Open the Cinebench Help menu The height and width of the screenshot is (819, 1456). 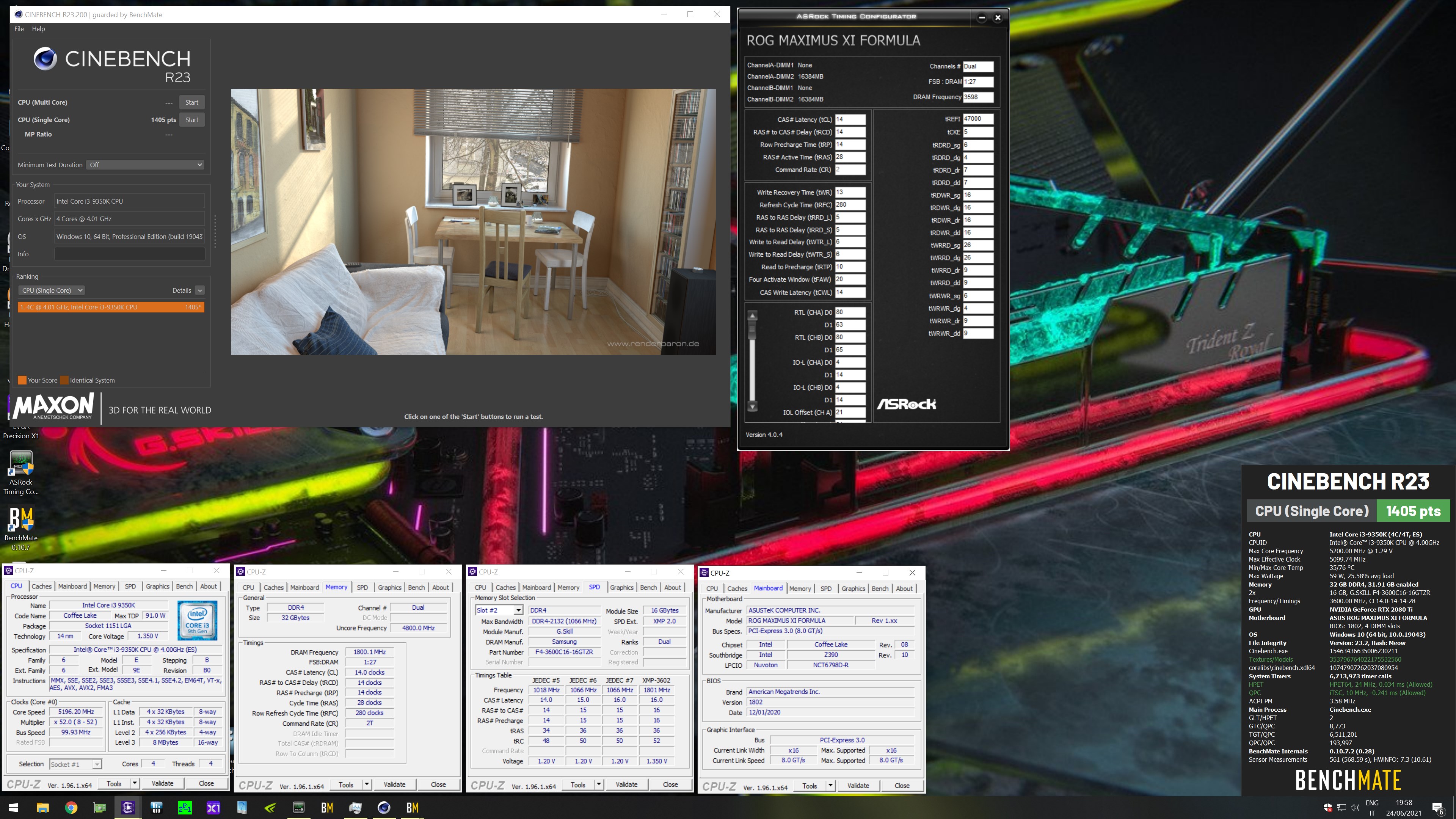point(38,29)
